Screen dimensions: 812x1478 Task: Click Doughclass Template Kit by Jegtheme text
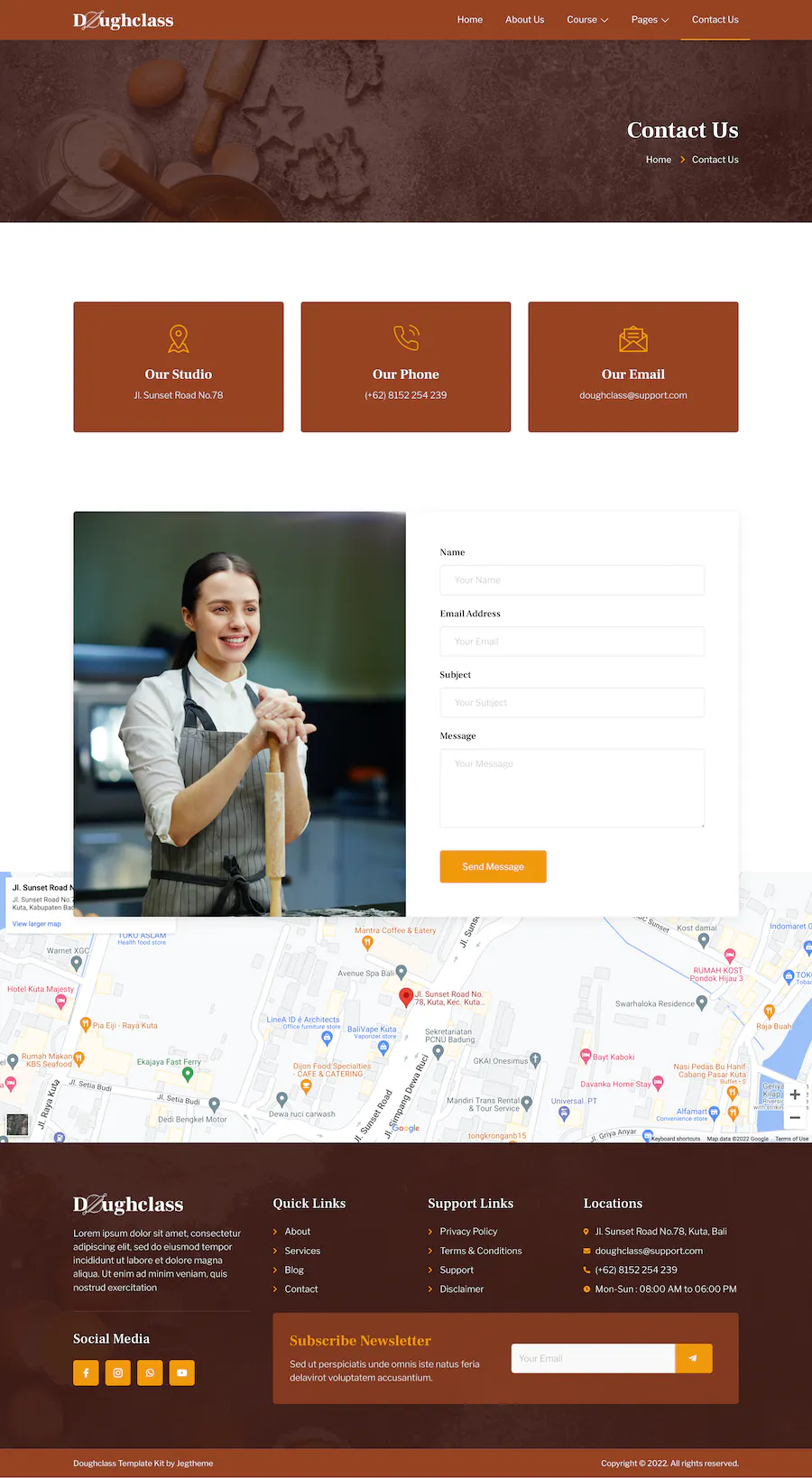(x=143, y=1464)
